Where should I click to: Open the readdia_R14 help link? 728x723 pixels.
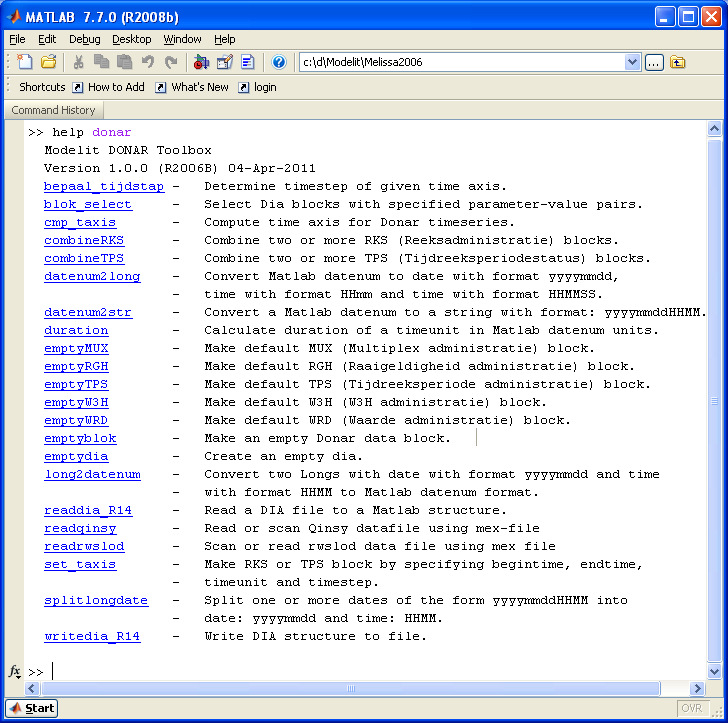click(88, 510)
